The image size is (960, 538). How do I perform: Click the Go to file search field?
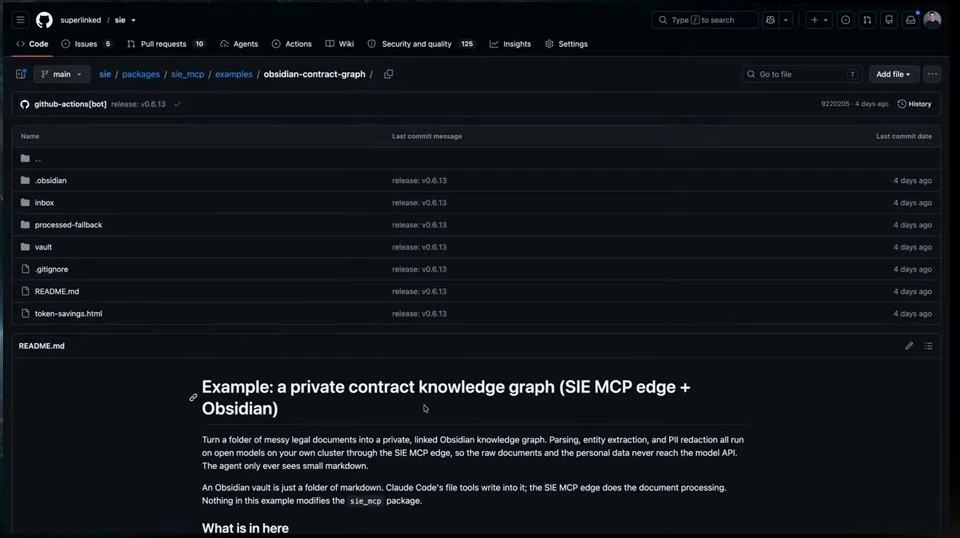(802, 74)
